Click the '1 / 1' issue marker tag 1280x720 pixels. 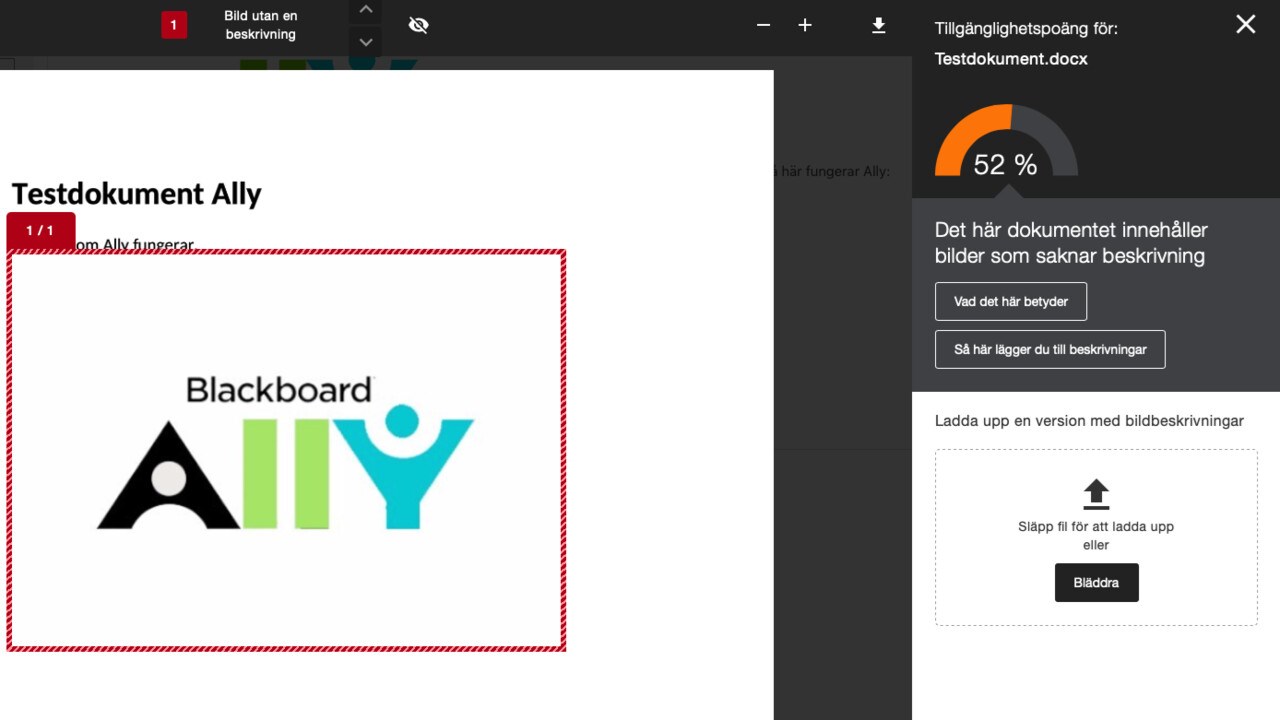[x=40, y=231]
